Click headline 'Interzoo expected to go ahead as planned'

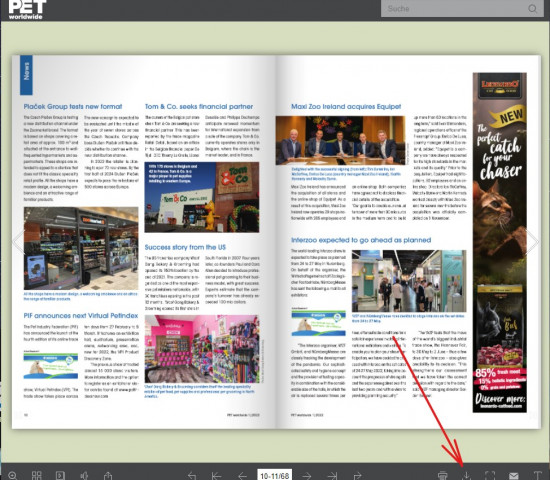361,240
